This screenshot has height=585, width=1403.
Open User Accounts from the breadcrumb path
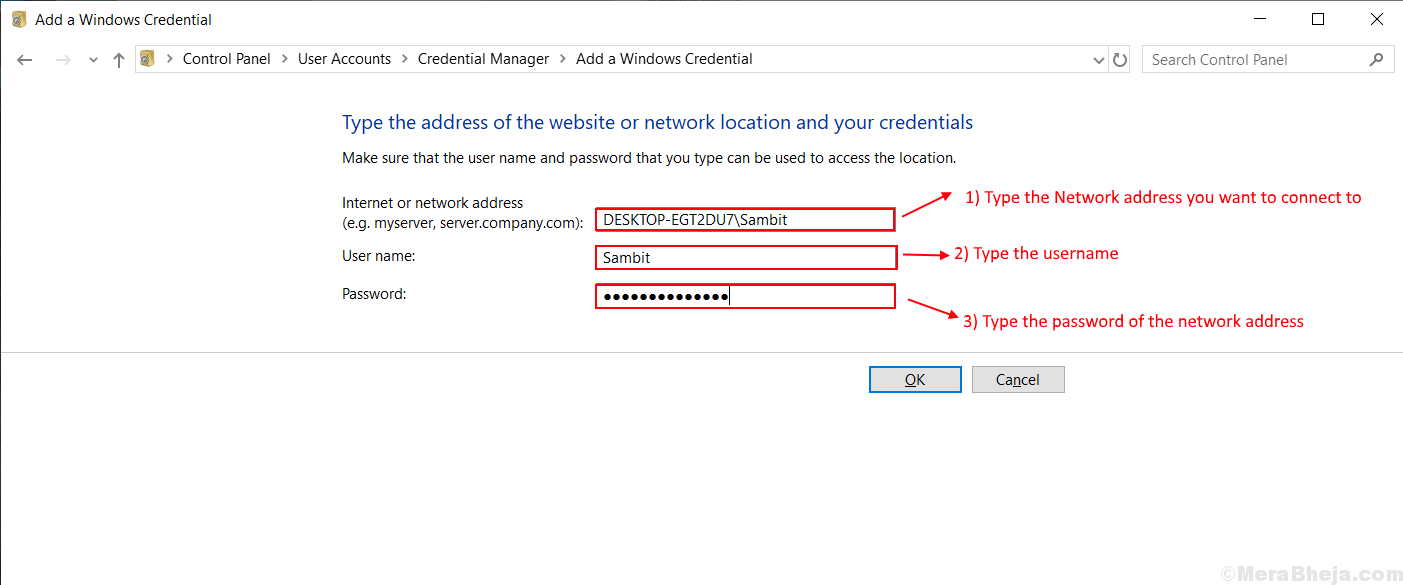344,59
